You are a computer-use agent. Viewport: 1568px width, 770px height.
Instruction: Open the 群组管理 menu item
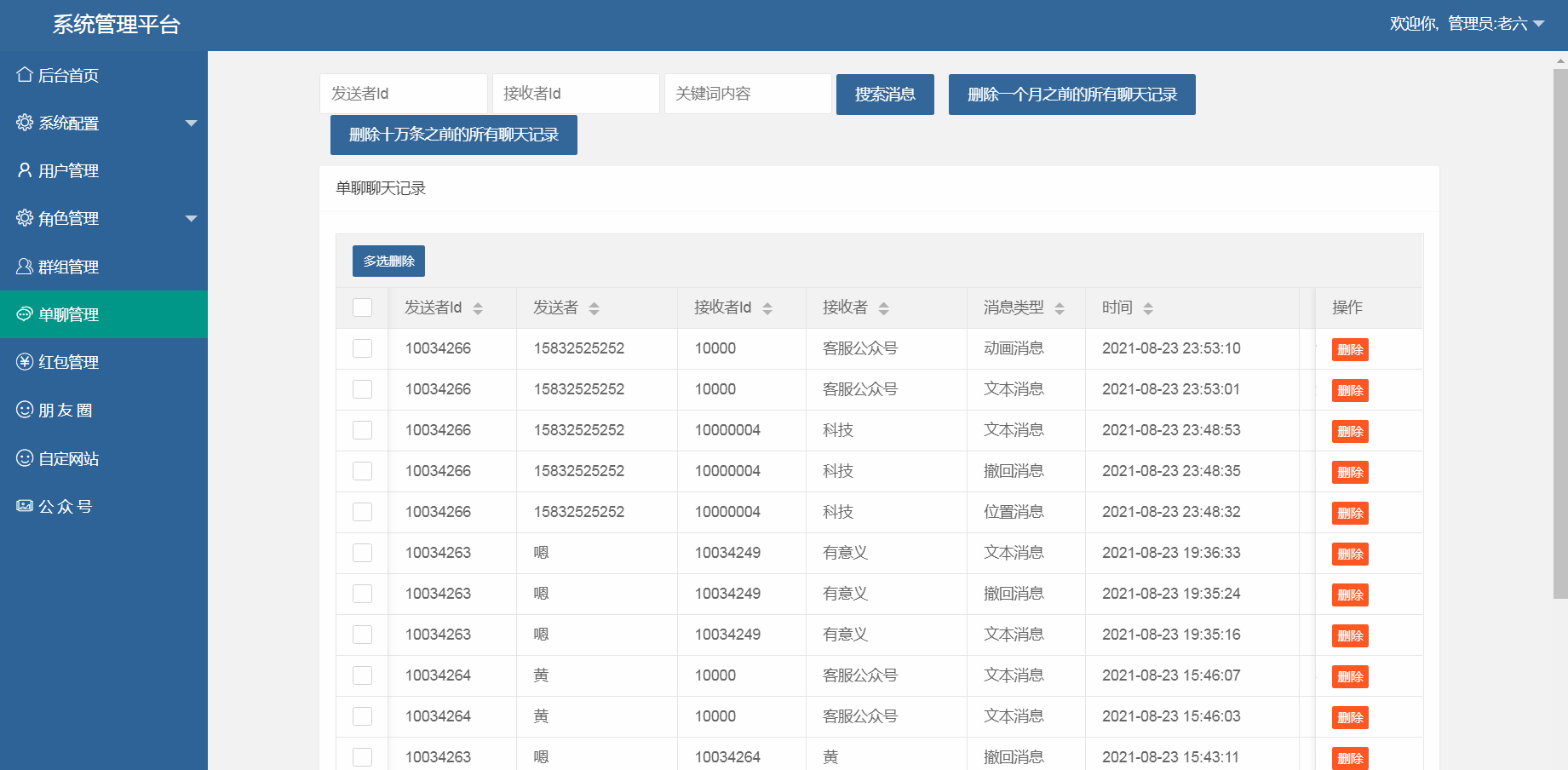pos(104,267)
